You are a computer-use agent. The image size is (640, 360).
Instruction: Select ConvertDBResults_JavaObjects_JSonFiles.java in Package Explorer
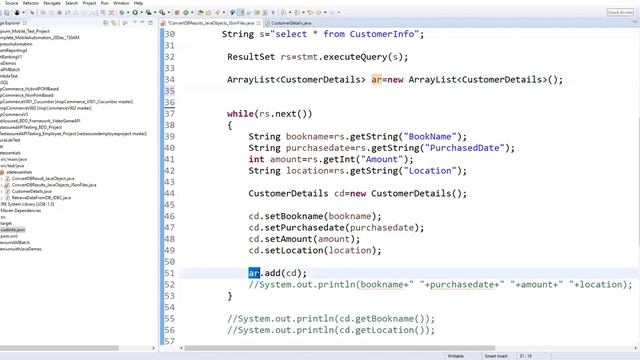tap(54, 185)
